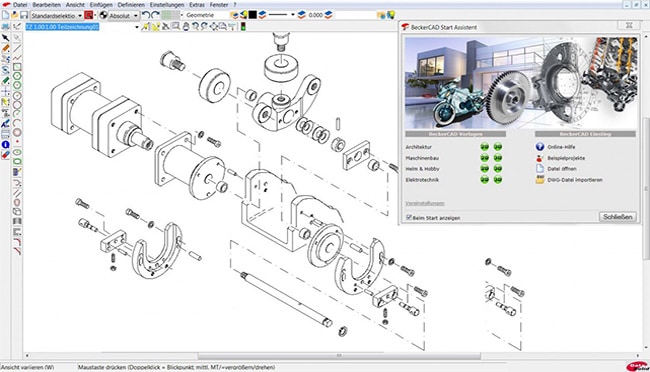Click the hand pan view icon
The height and width of the screenshot is (372, 650).
(186, 27)
